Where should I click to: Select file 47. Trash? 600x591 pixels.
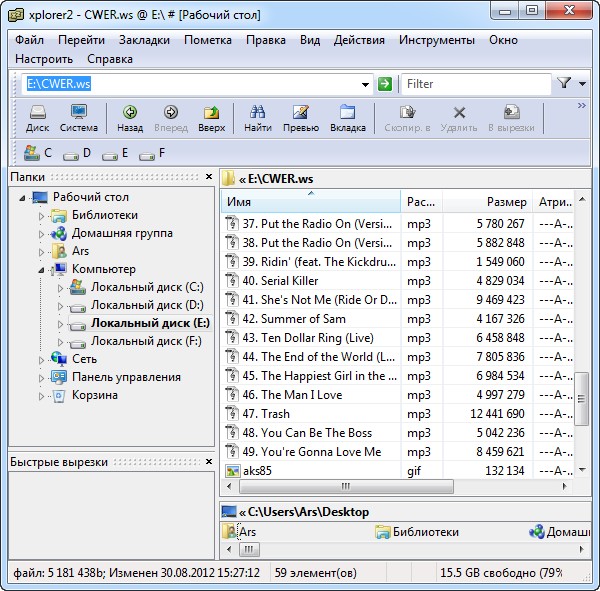coord(266,414)
